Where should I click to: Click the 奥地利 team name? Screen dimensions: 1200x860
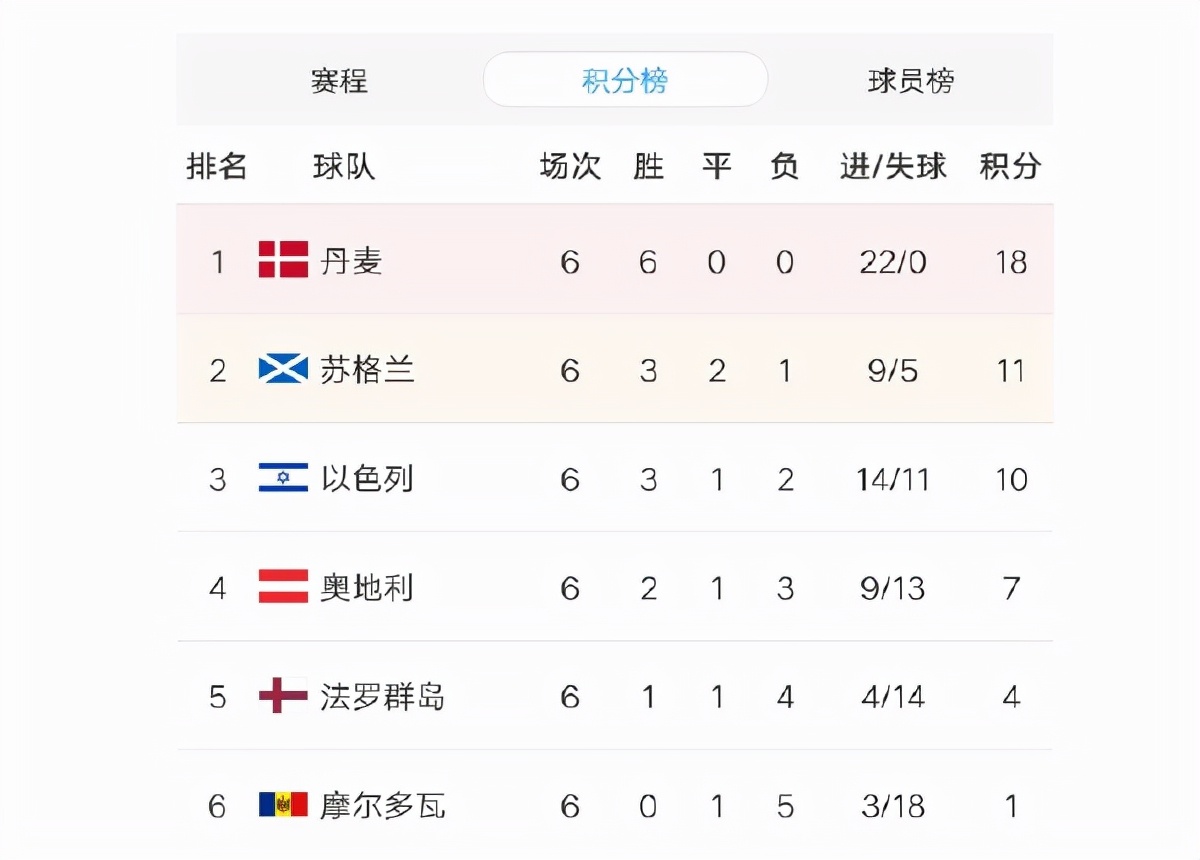367,588
